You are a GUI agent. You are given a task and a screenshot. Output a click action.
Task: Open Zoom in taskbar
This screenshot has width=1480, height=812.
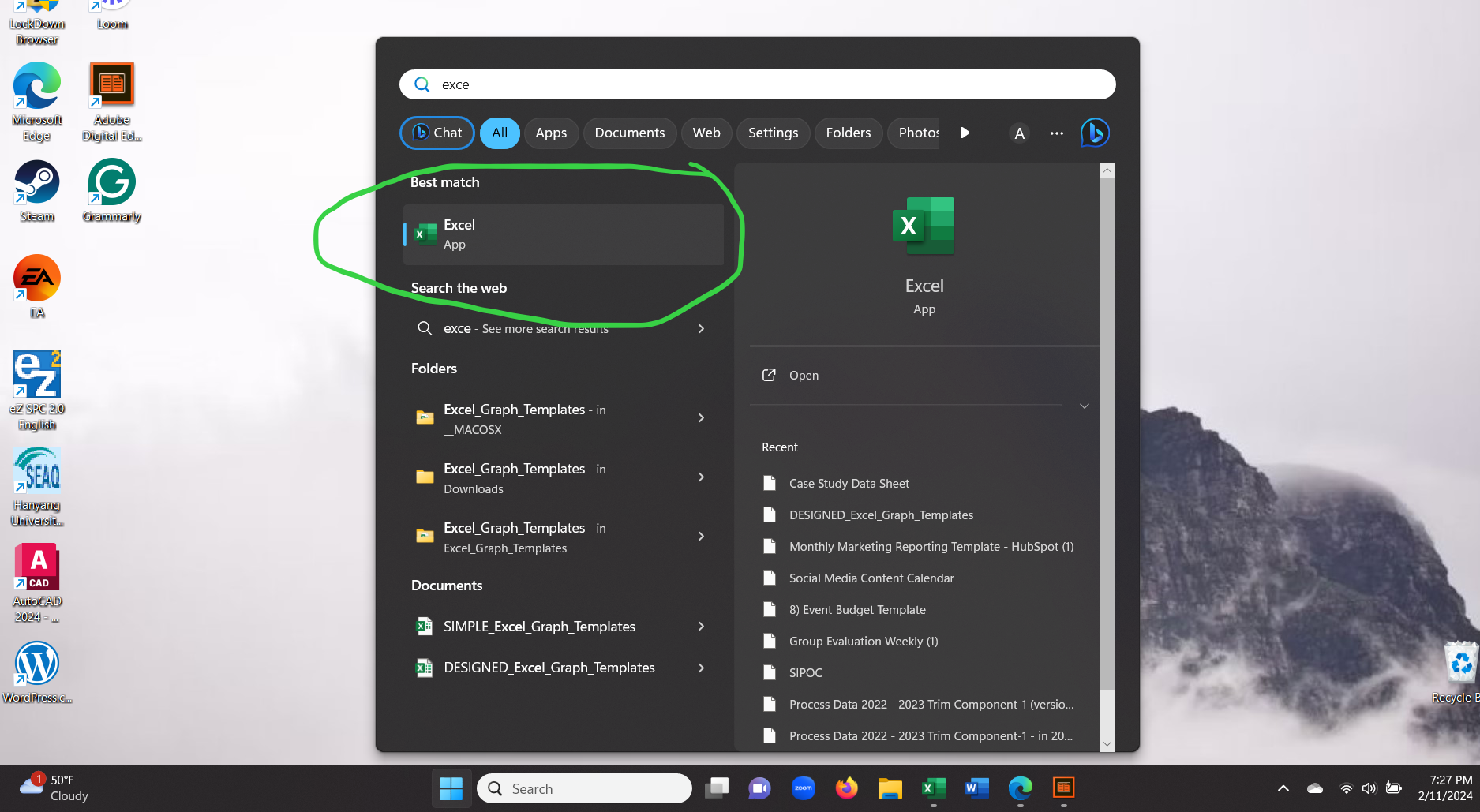[804, 788]
